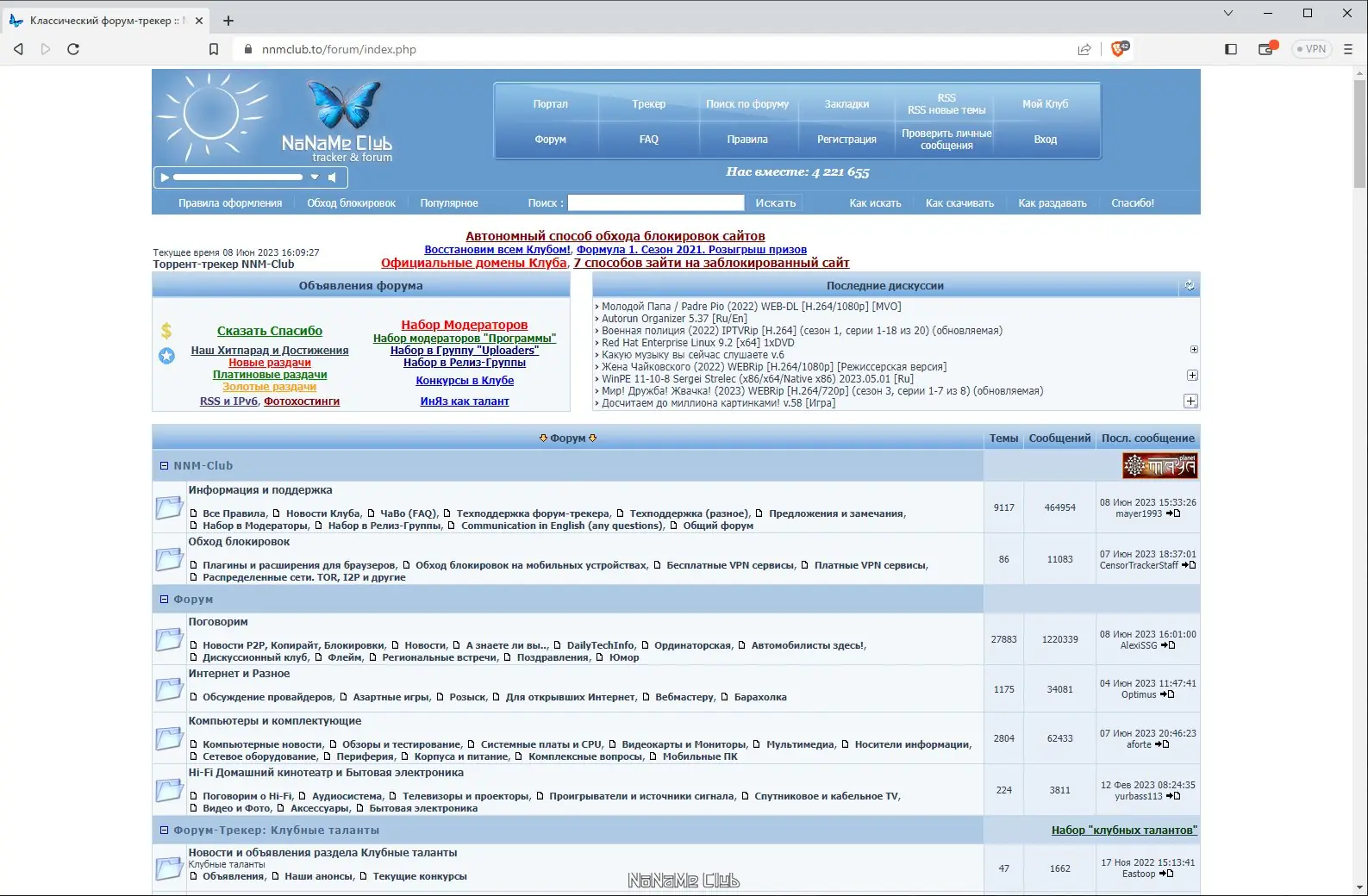Click the Вход login link
Screen dimensions: 1368x896
[x=1045, y=140]
